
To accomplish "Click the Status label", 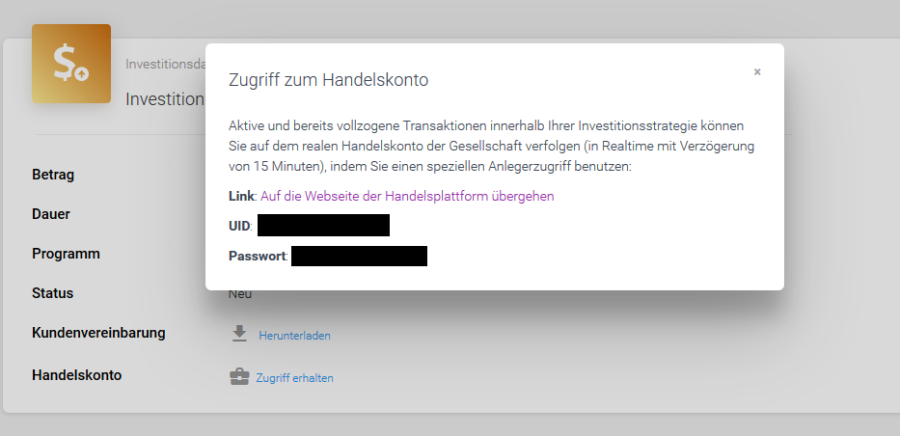I will [53, 293].
